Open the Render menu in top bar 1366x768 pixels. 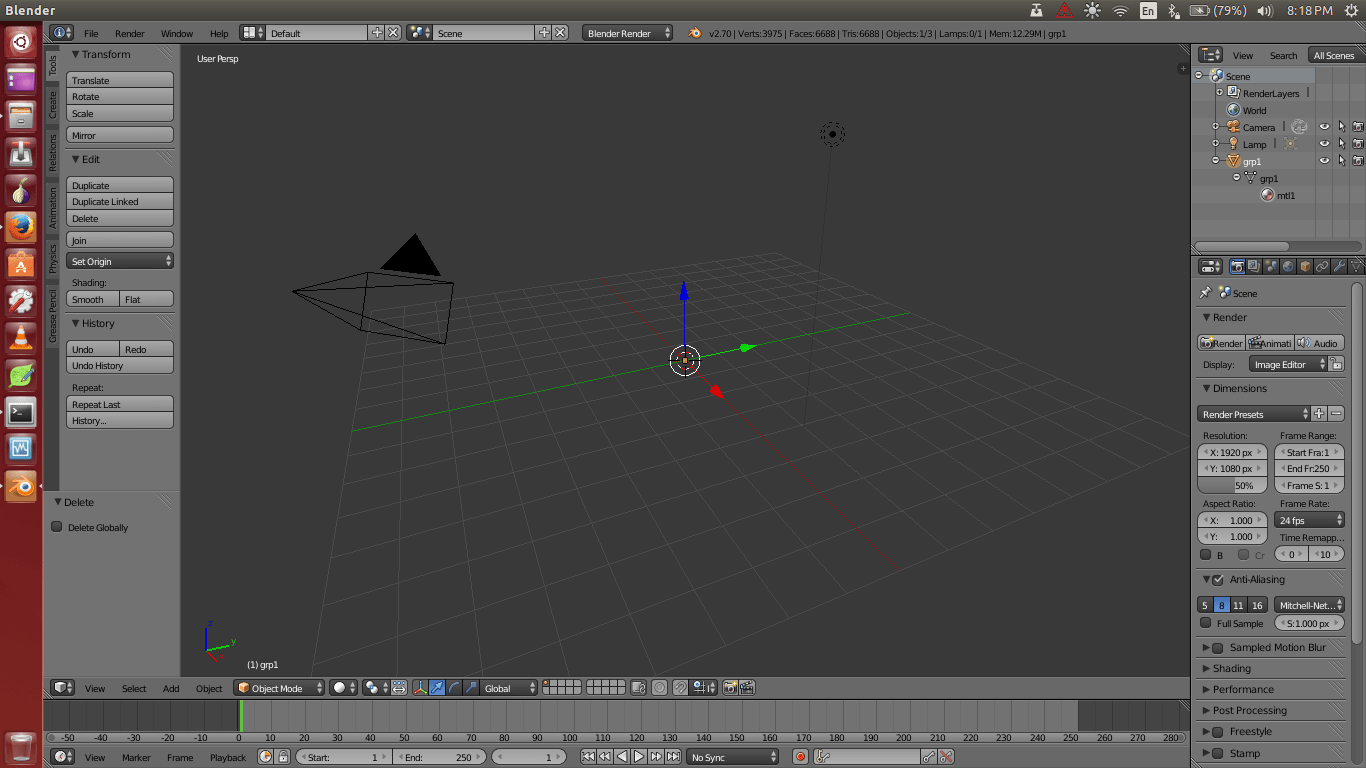click(130, 32)
